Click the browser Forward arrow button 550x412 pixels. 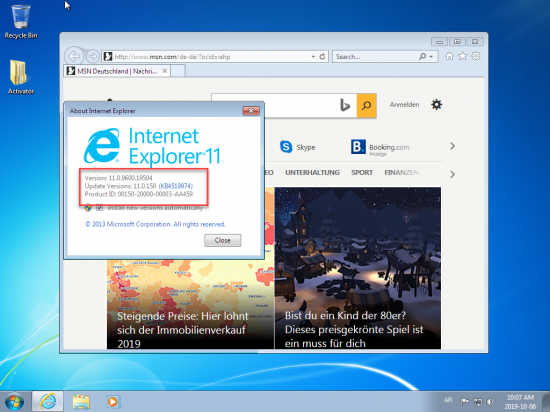point(92,56)
